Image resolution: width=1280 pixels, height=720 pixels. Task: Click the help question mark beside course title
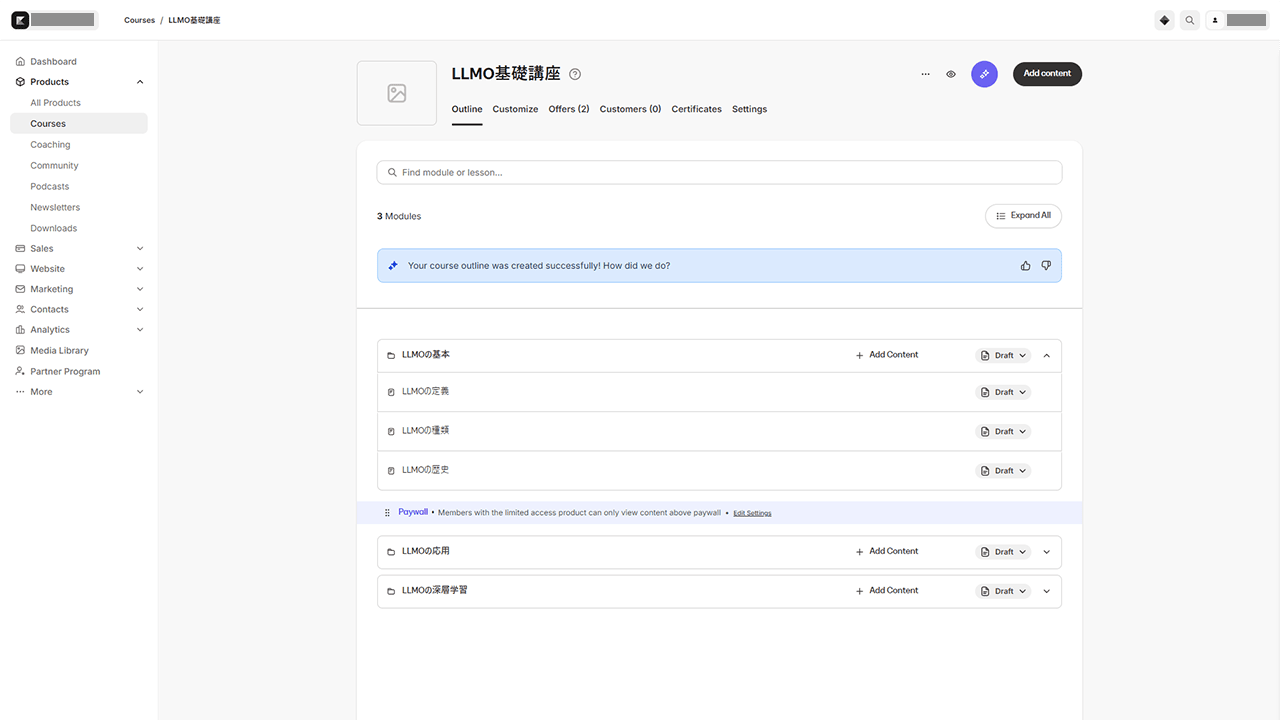point(575,74)
